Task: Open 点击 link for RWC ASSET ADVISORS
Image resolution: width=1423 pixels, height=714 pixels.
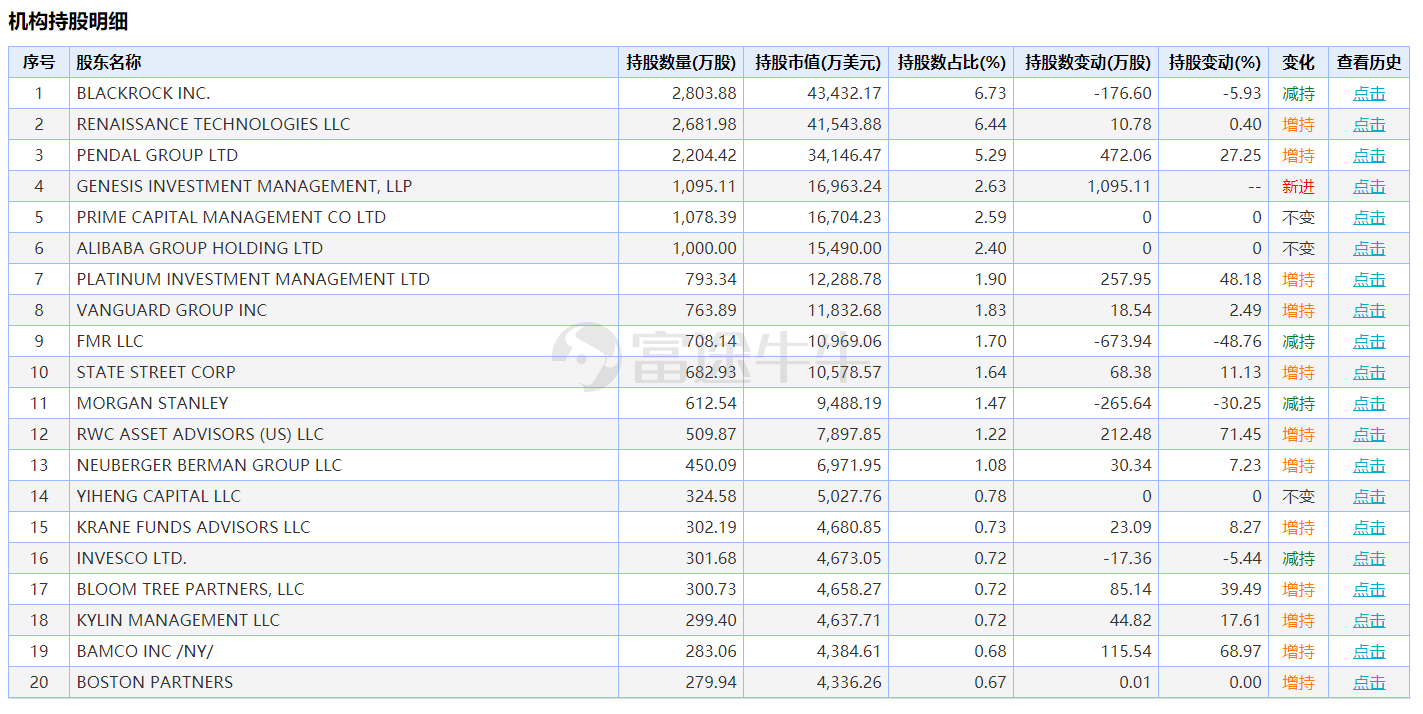Action: coord(1369,435)
